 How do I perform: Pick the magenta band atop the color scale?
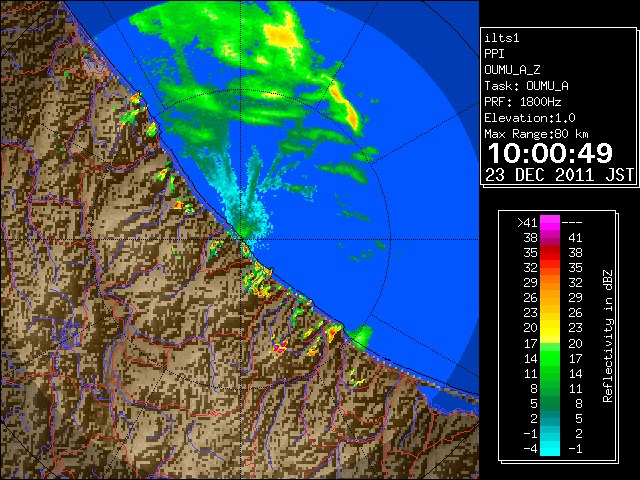click(x=550, y=223)
